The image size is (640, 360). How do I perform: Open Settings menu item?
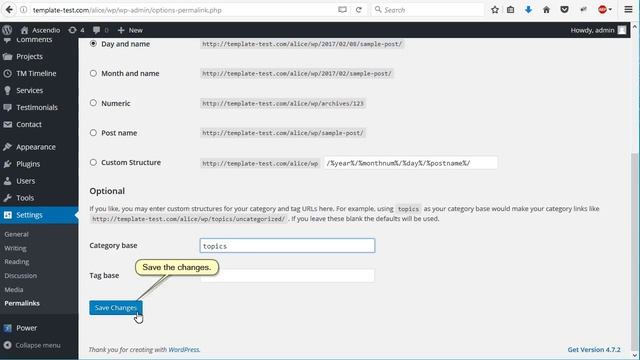(x=39, y=215)
